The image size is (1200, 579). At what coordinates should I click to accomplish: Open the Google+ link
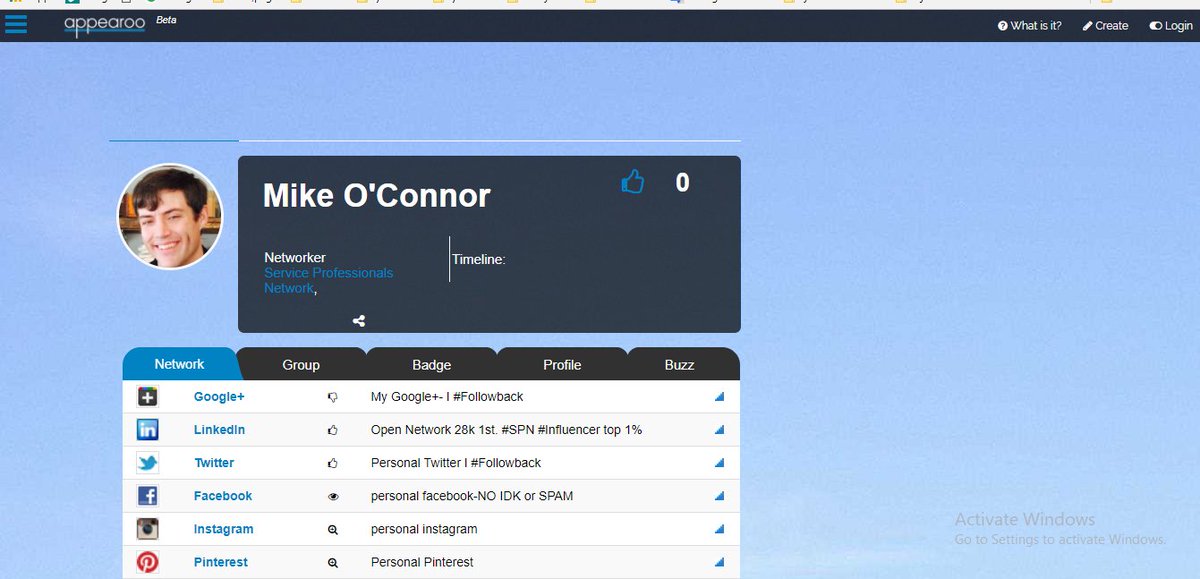click(219, 397)
